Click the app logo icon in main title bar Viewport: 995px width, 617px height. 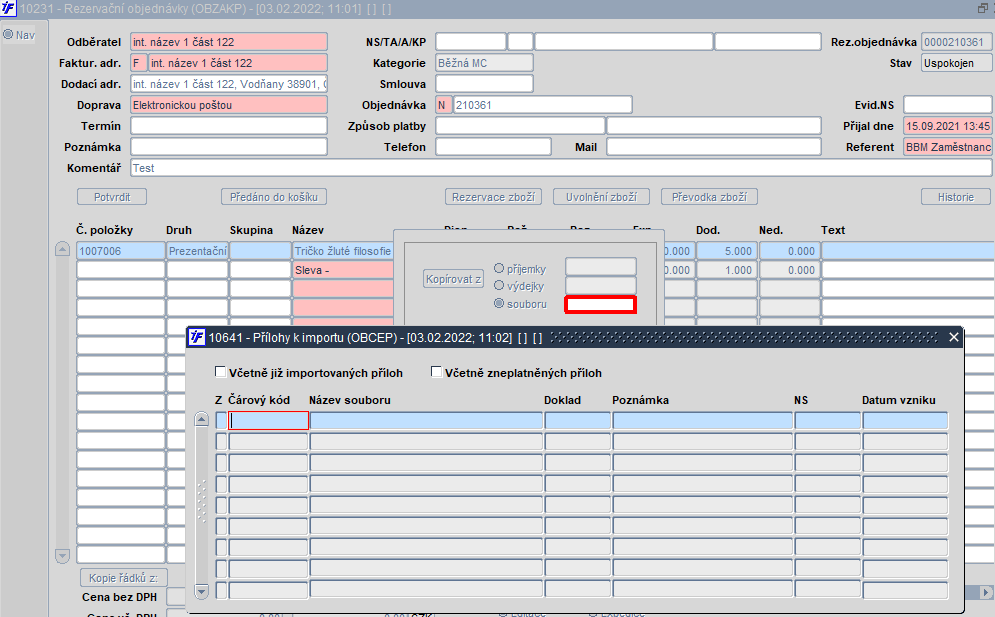8,9
